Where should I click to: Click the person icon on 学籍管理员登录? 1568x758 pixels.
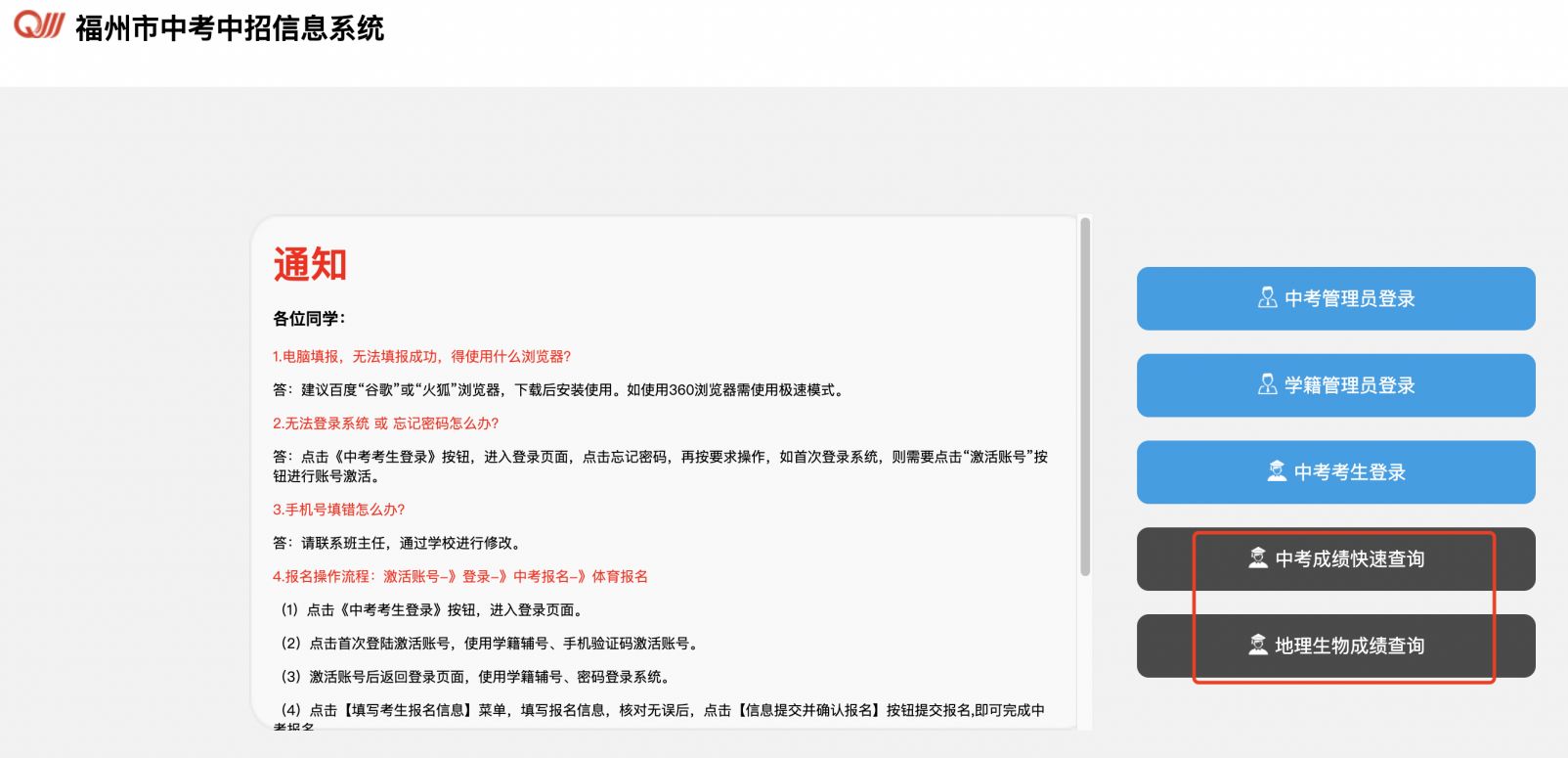(x=1267, y=385)
